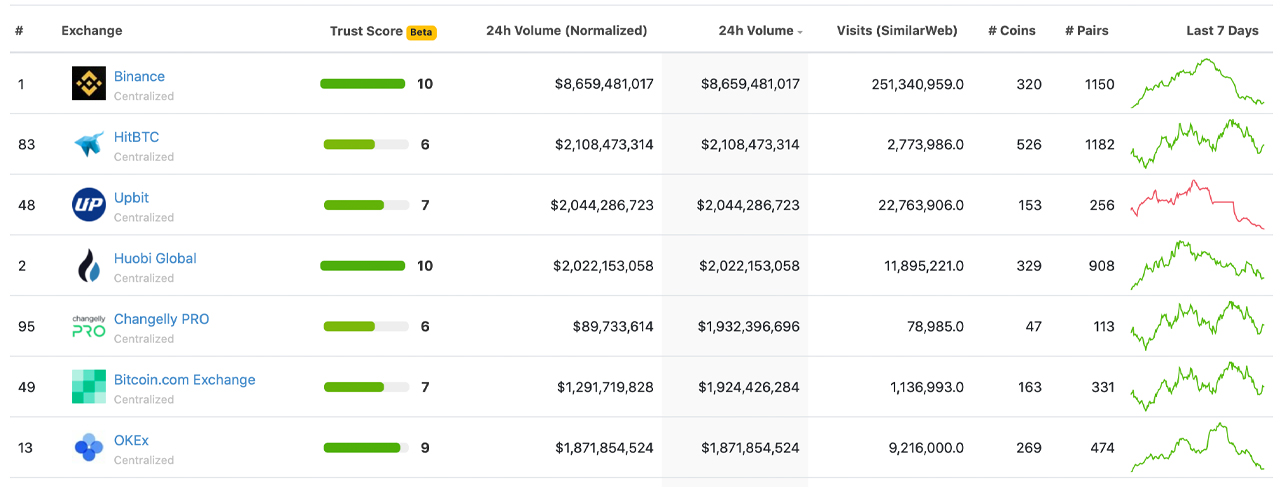The image size is (1280, 500).
Task: Open the Bitcoin.com Exchange link
Action: [x=184, y=380]
